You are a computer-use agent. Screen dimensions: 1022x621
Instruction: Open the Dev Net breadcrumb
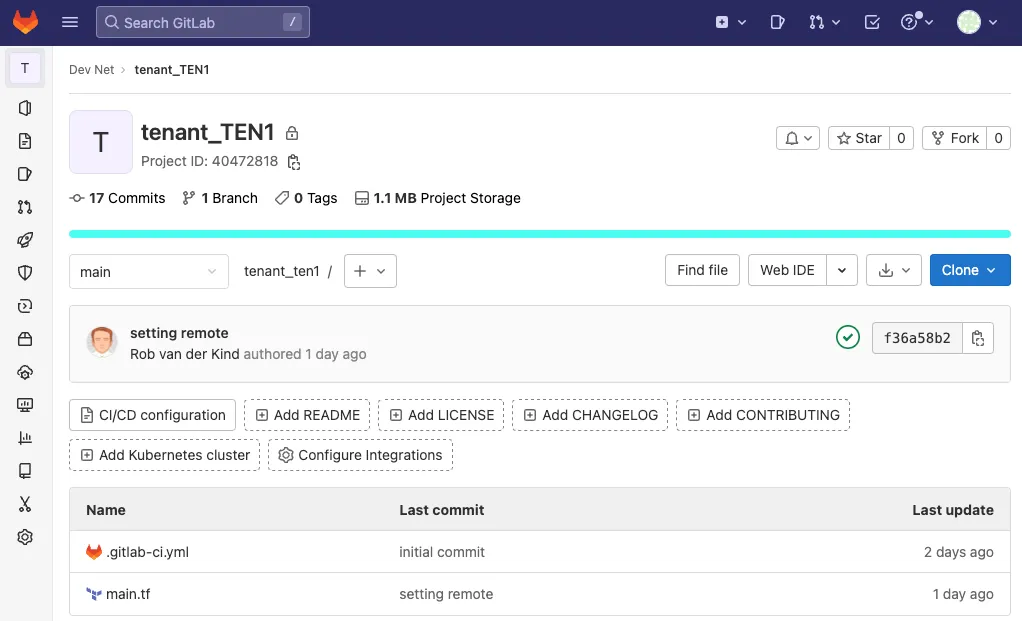tap(91, 70)
